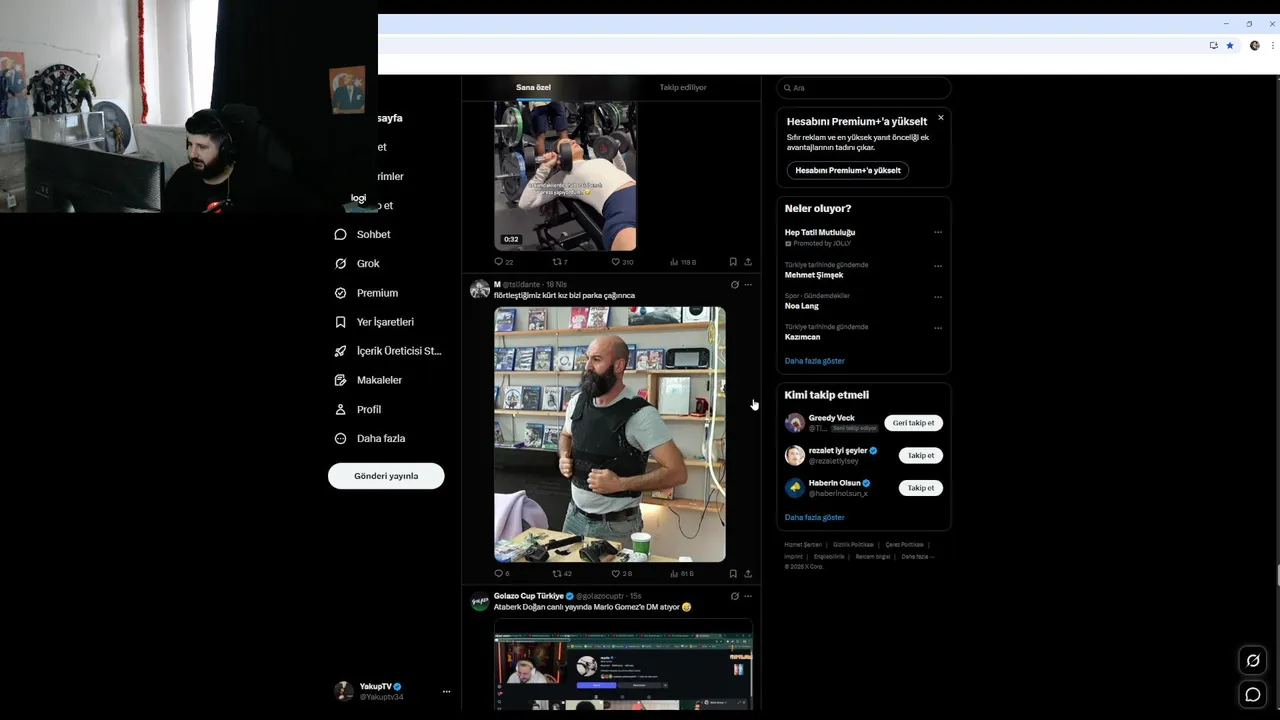
Task: Open the Golazo Cup Türkiye post screenshot image
Action: point(623,664)
